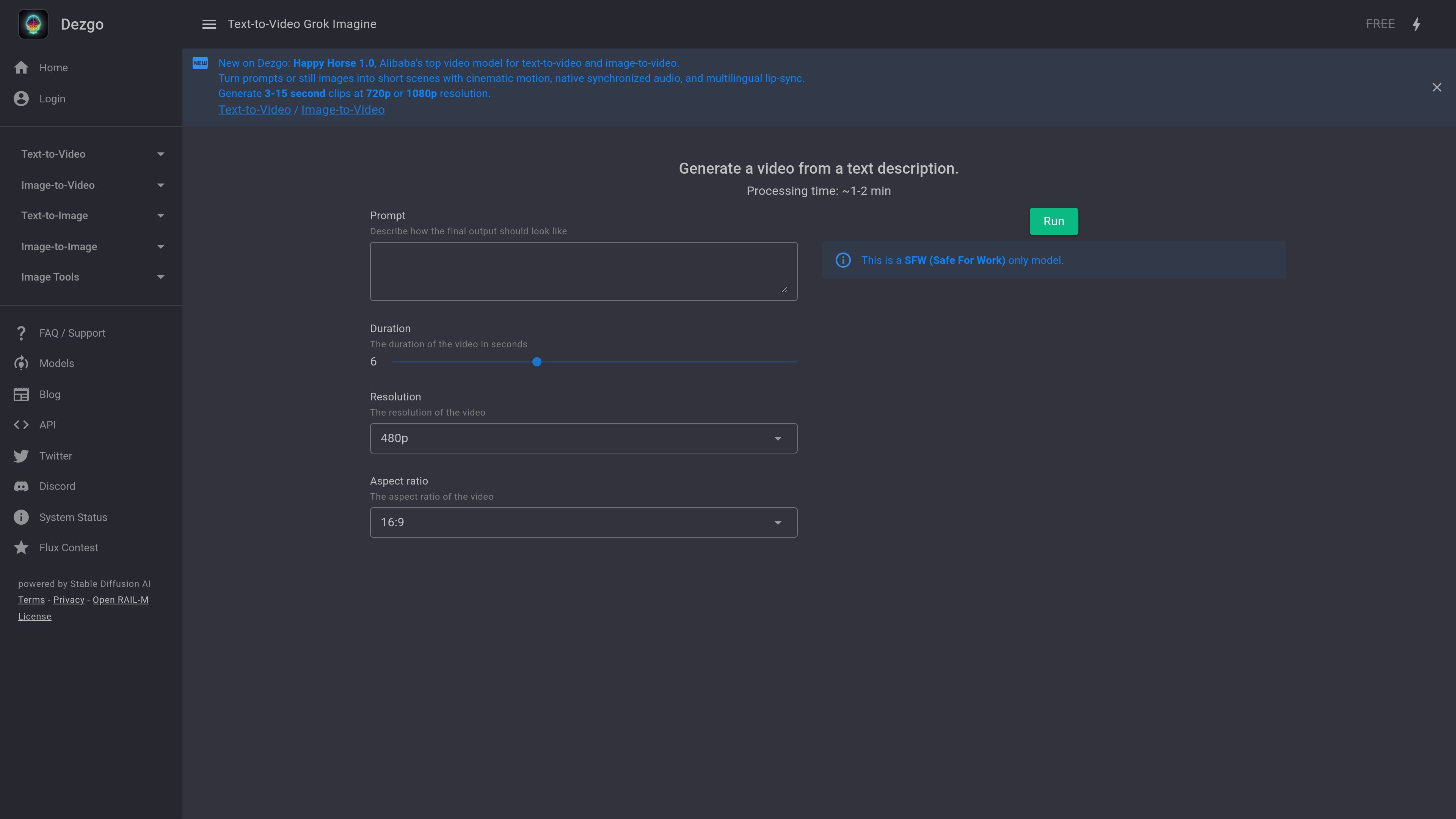Expand the Image-to-Image sidebar section
1456x819 pixels.
pos(91,247)
